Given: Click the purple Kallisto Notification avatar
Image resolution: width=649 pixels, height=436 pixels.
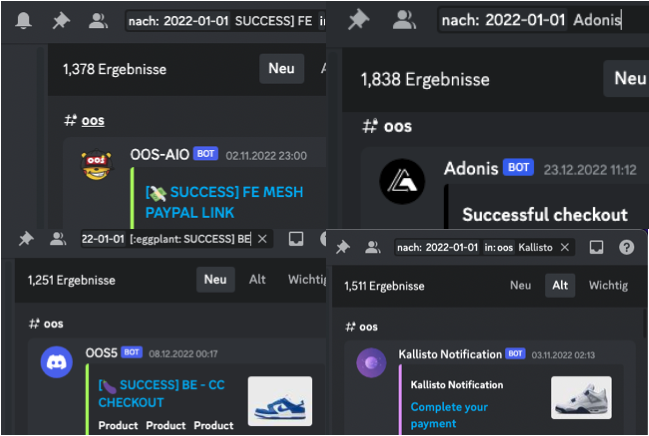Looking at the screenshot, I should [x=371, y=363].
